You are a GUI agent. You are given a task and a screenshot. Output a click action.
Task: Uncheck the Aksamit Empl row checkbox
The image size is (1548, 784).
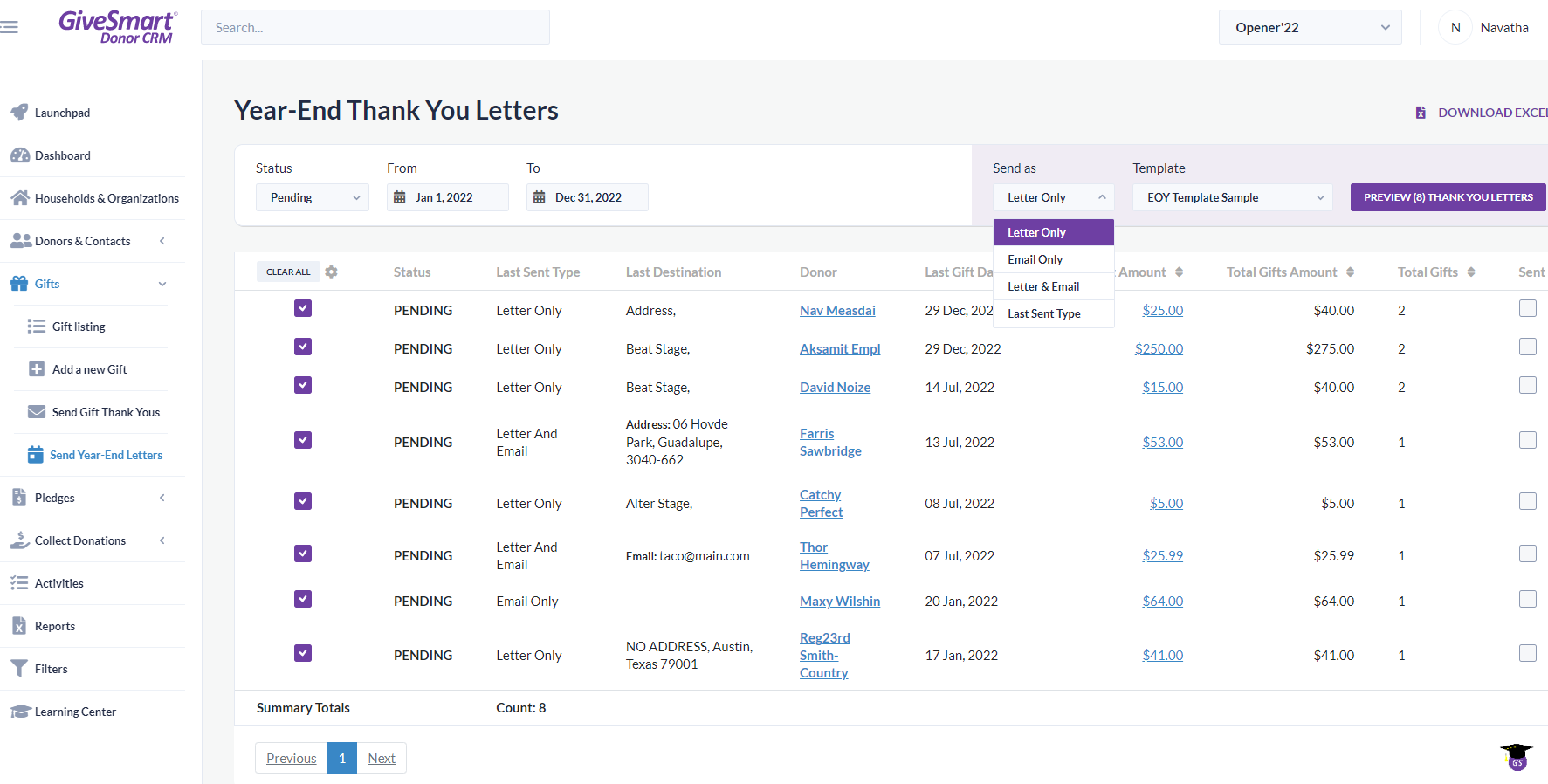303,347
